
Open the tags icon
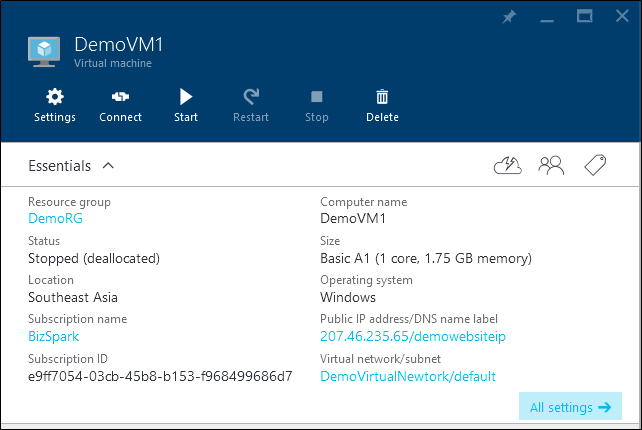coord(595,165)
